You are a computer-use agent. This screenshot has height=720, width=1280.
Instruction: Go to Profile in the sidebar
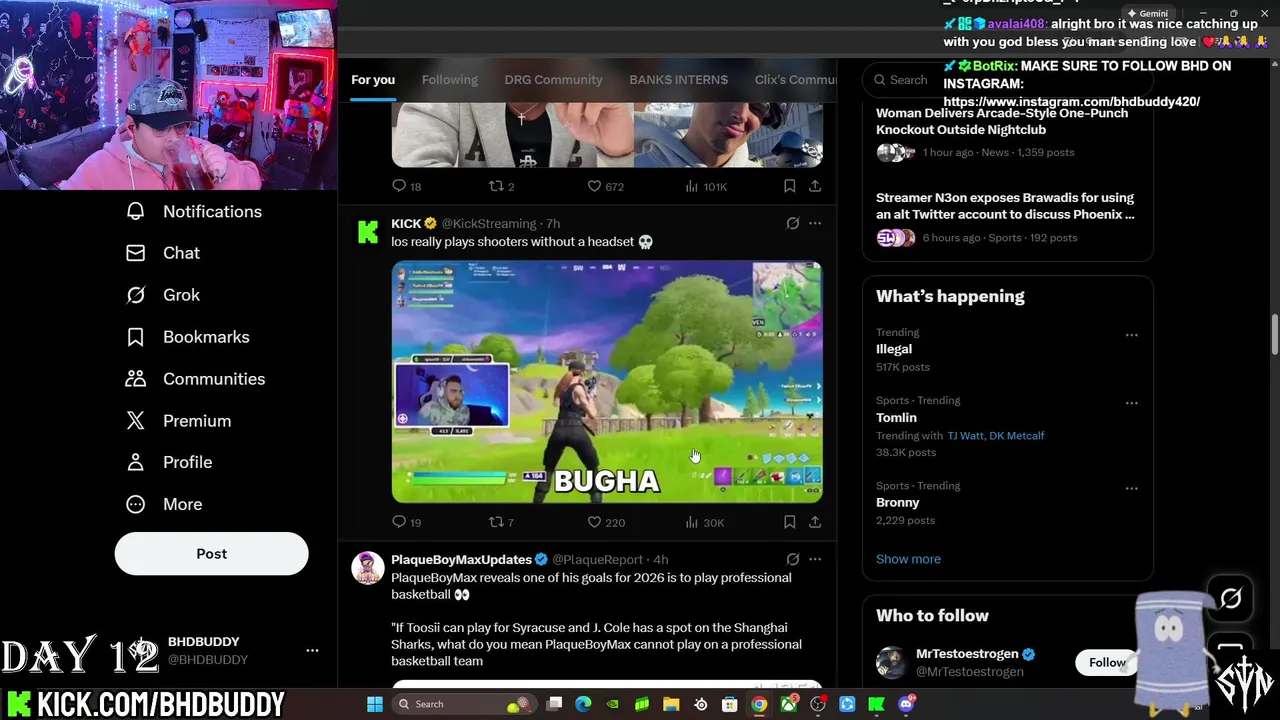pos(168,462)
